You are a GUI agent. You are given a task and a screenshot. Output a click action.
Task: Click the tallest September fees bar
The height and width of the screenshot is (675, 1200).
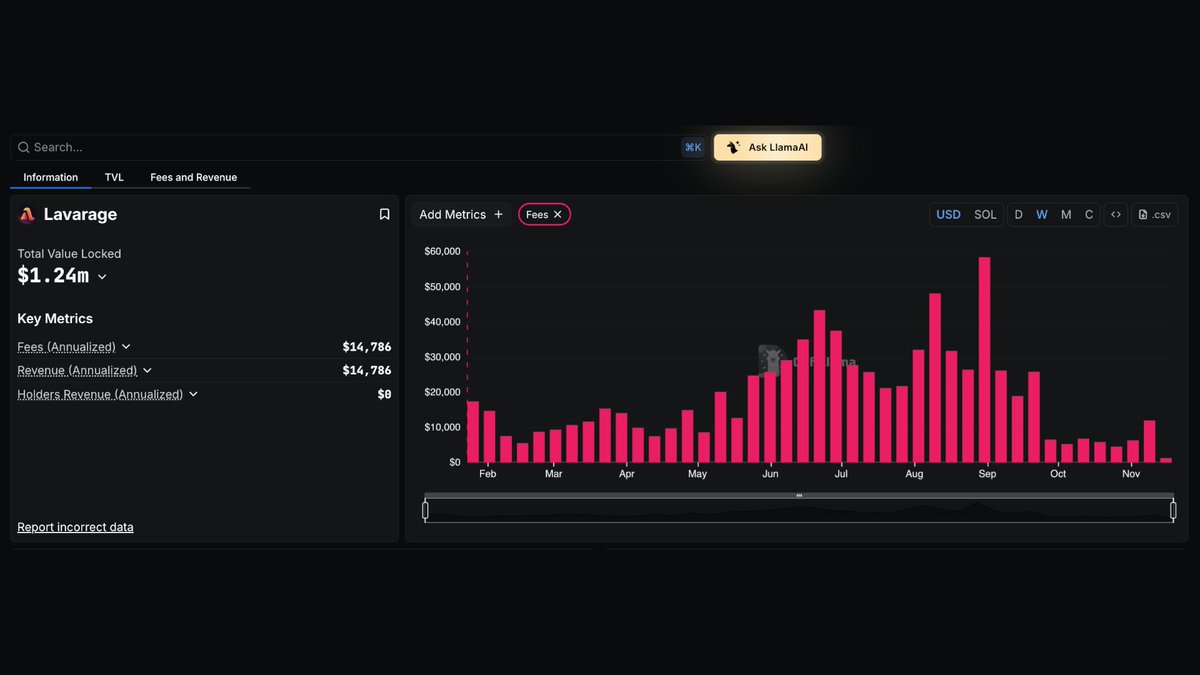coord(984,360)
